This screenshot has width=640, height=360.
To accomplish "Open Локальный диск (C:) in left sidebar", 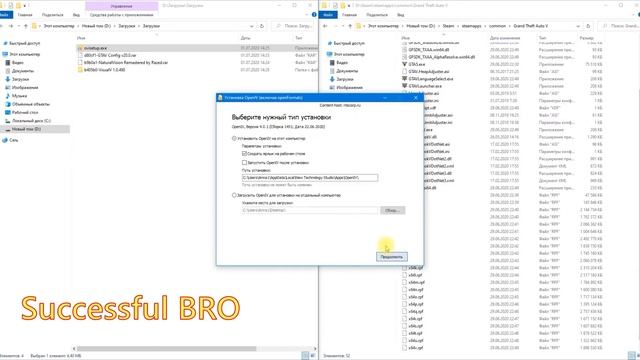I will 31,121.
